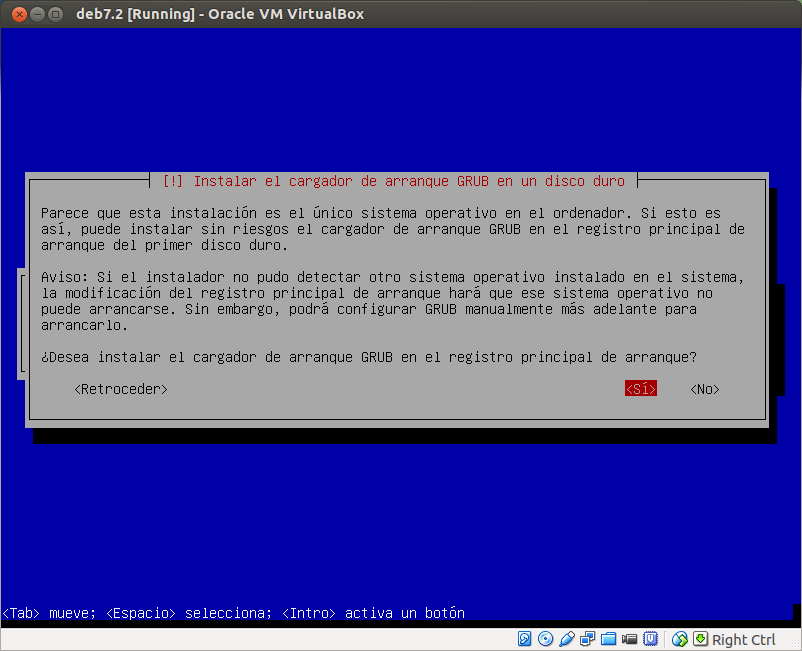Choose the No button to skip GRUB install

[703, 389]
